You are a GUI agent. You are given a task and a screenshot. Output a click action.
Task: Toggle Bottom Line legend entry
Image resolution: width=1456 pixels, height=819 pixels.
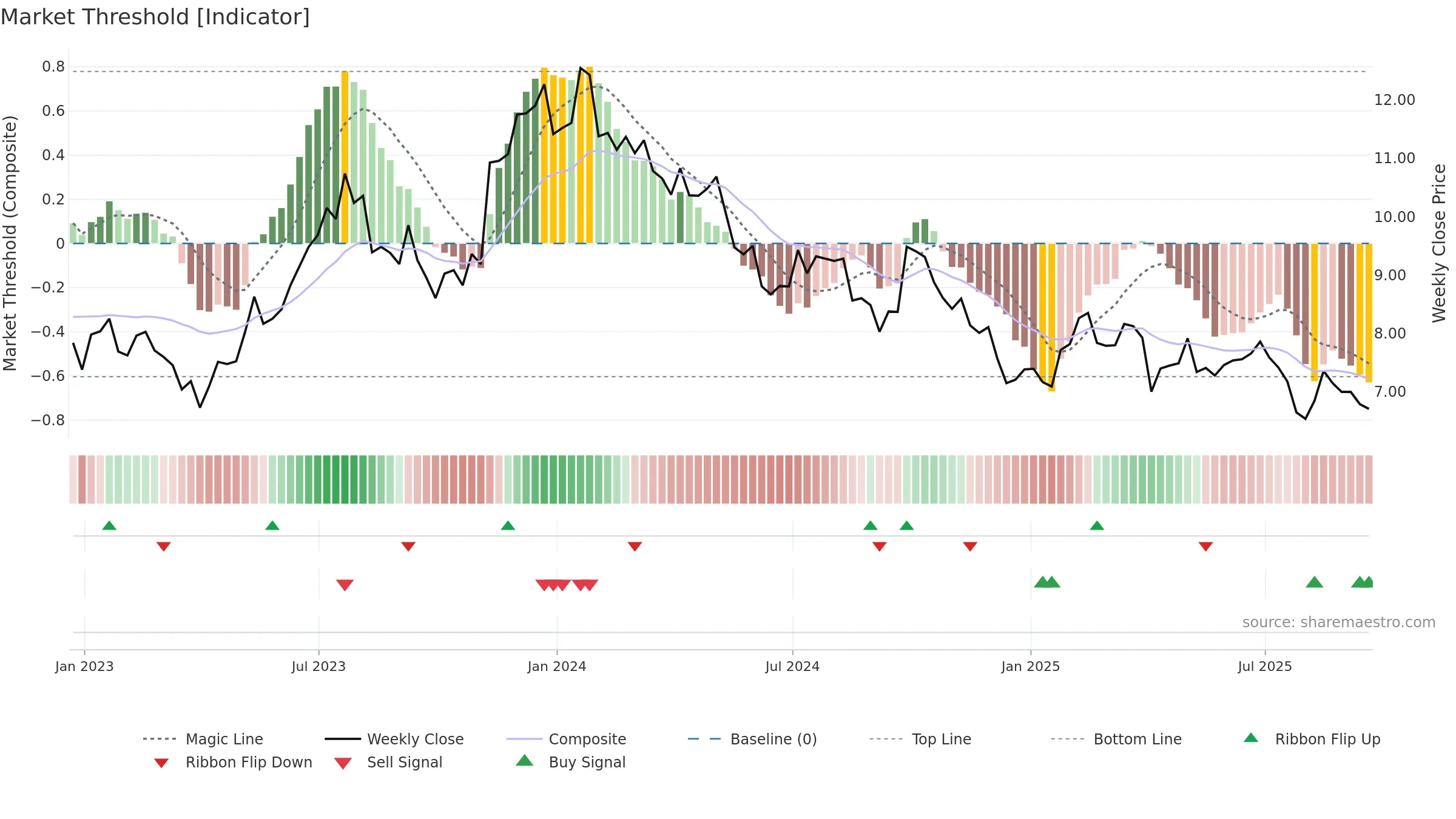pyautogui.click(x=1116, y=739)
